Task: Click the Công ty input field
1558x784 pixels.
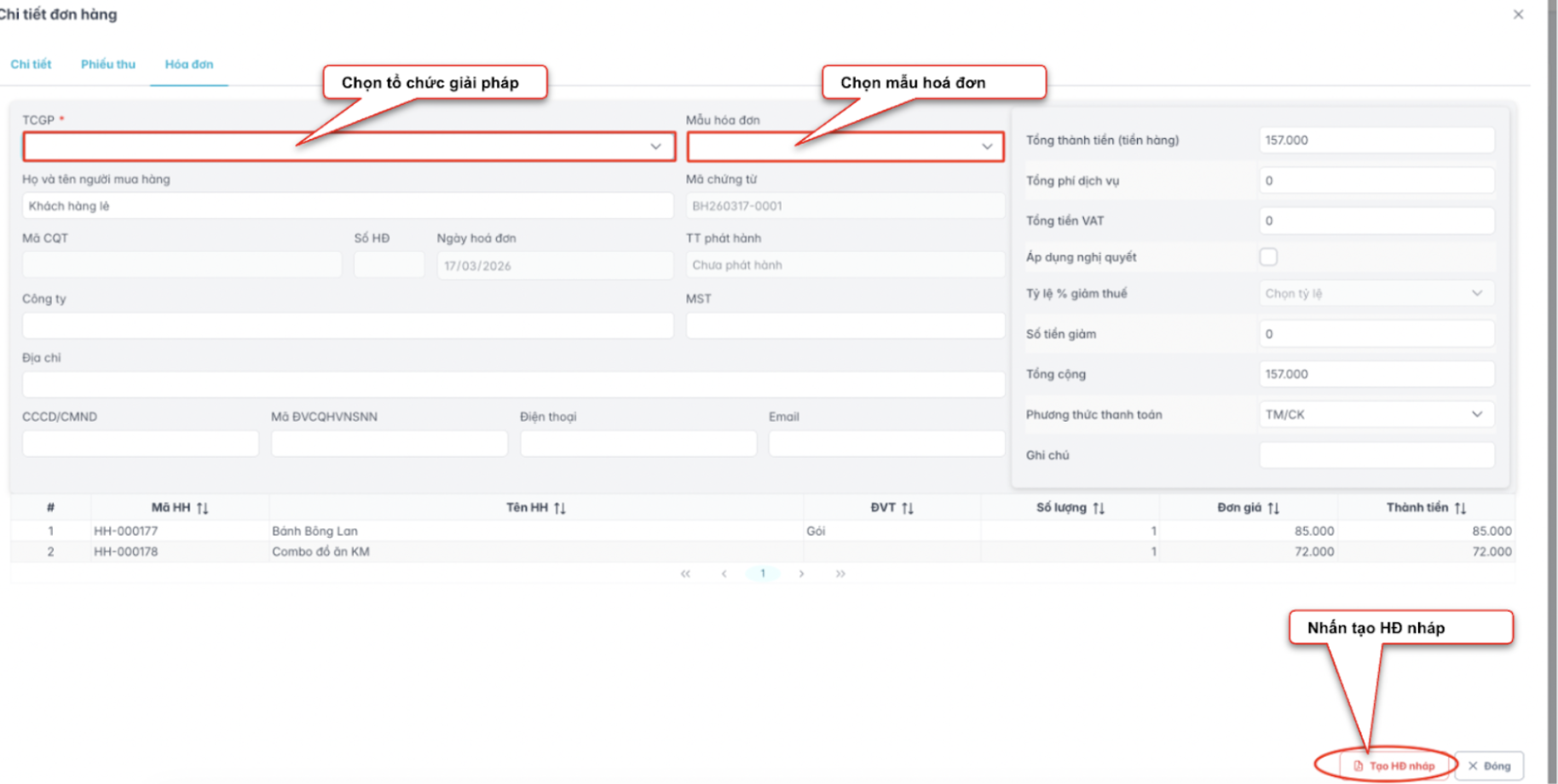Action: (348, 325)
